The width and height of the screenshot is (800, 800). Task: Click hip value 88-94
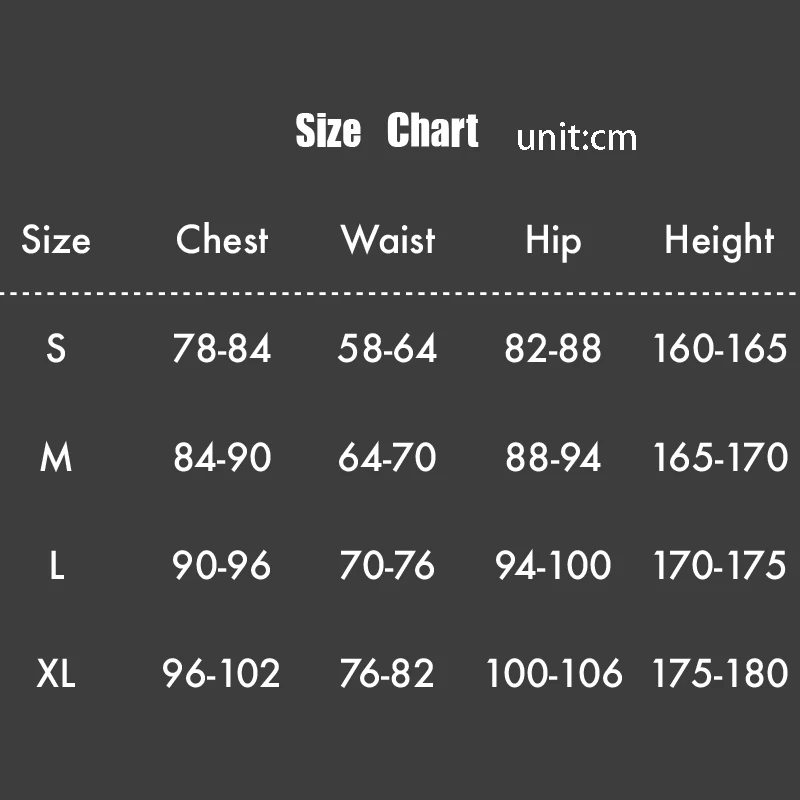[x=553, y=458]
